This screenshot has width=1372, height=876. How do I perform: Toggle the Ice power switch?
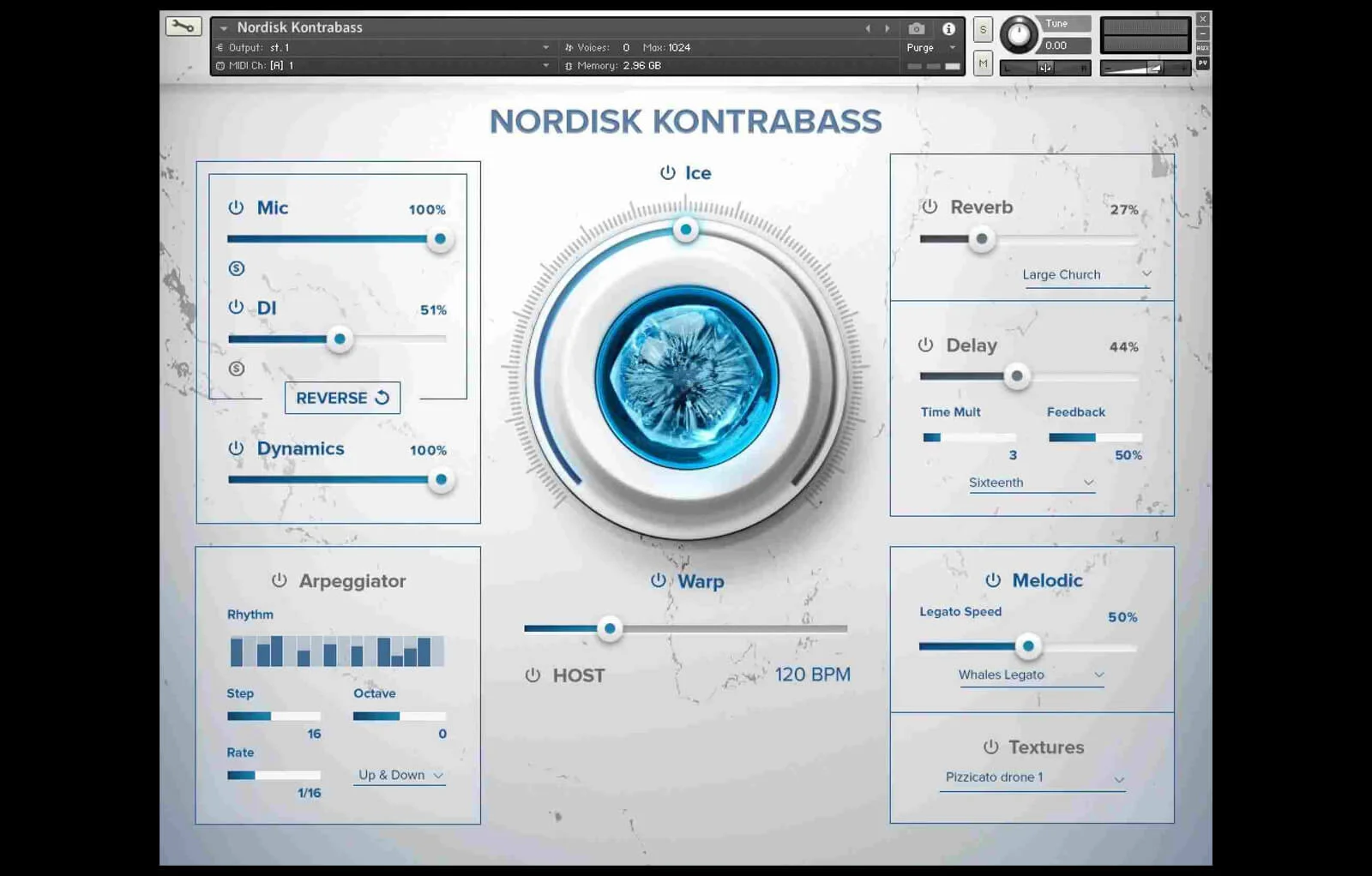coord(666,172)
